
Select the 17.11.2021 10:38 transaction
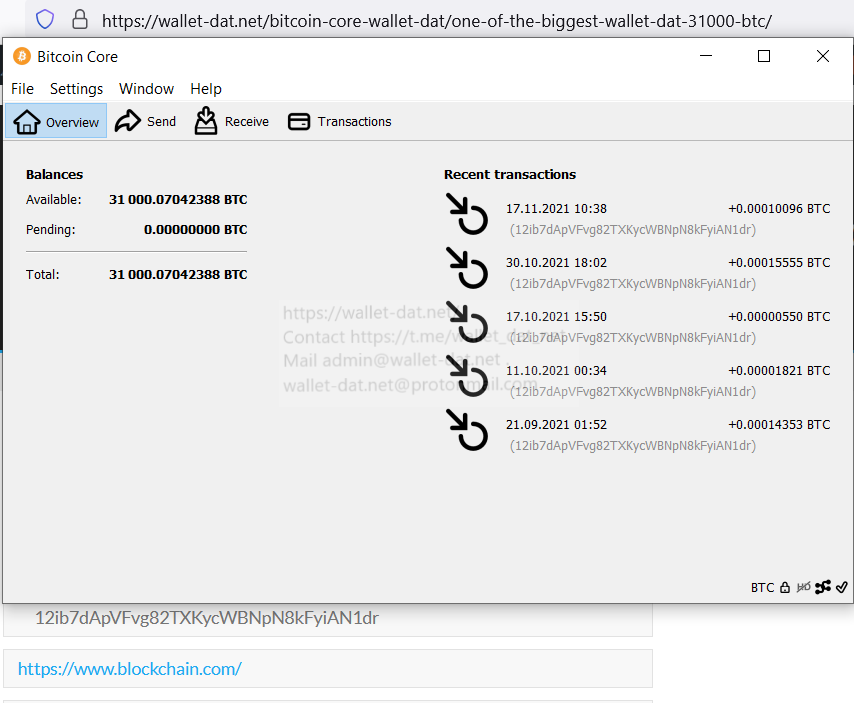click(x=556, y=209)
